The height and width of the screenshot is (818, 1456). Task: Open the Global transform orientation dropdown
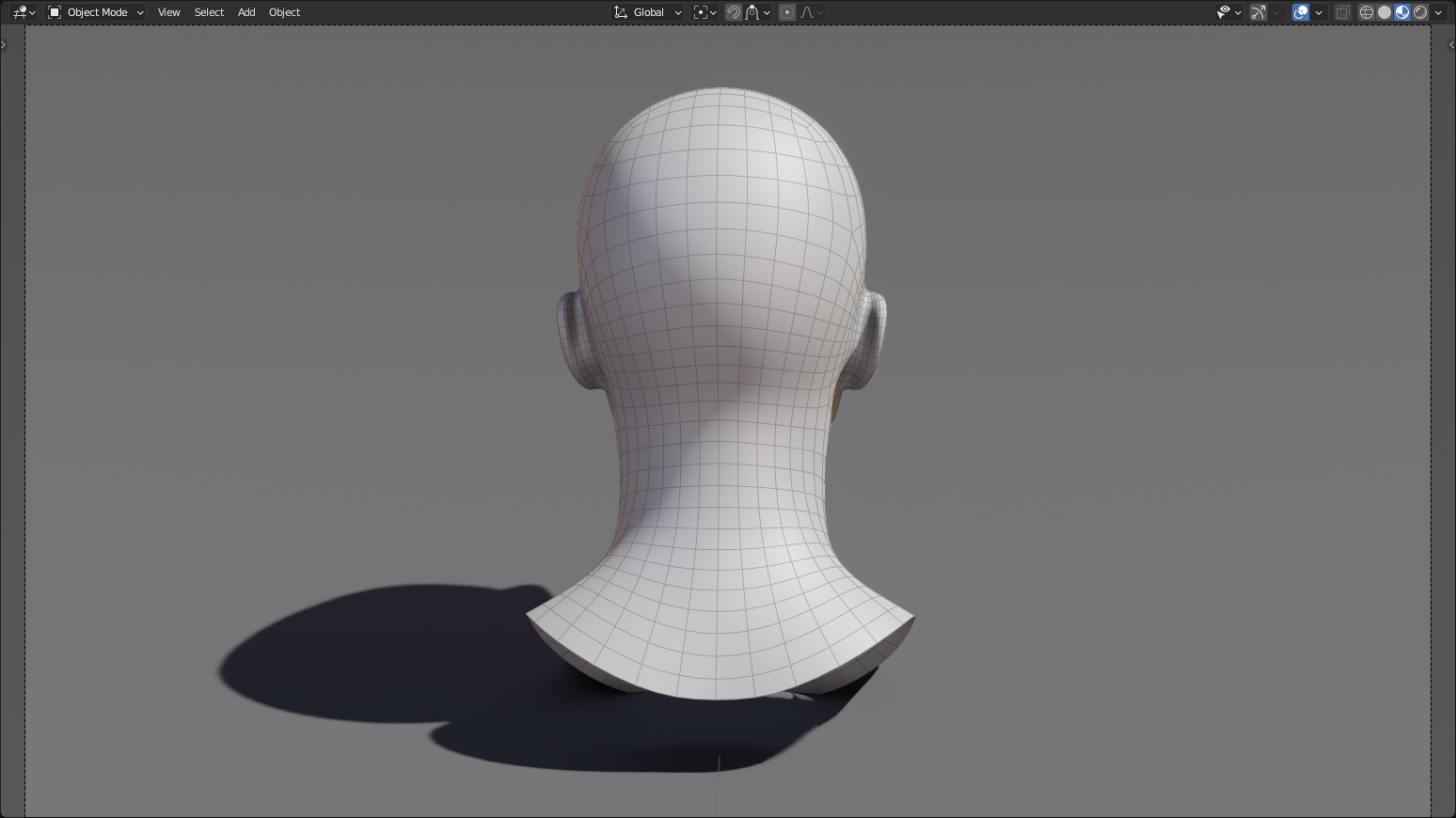[647, 12]
